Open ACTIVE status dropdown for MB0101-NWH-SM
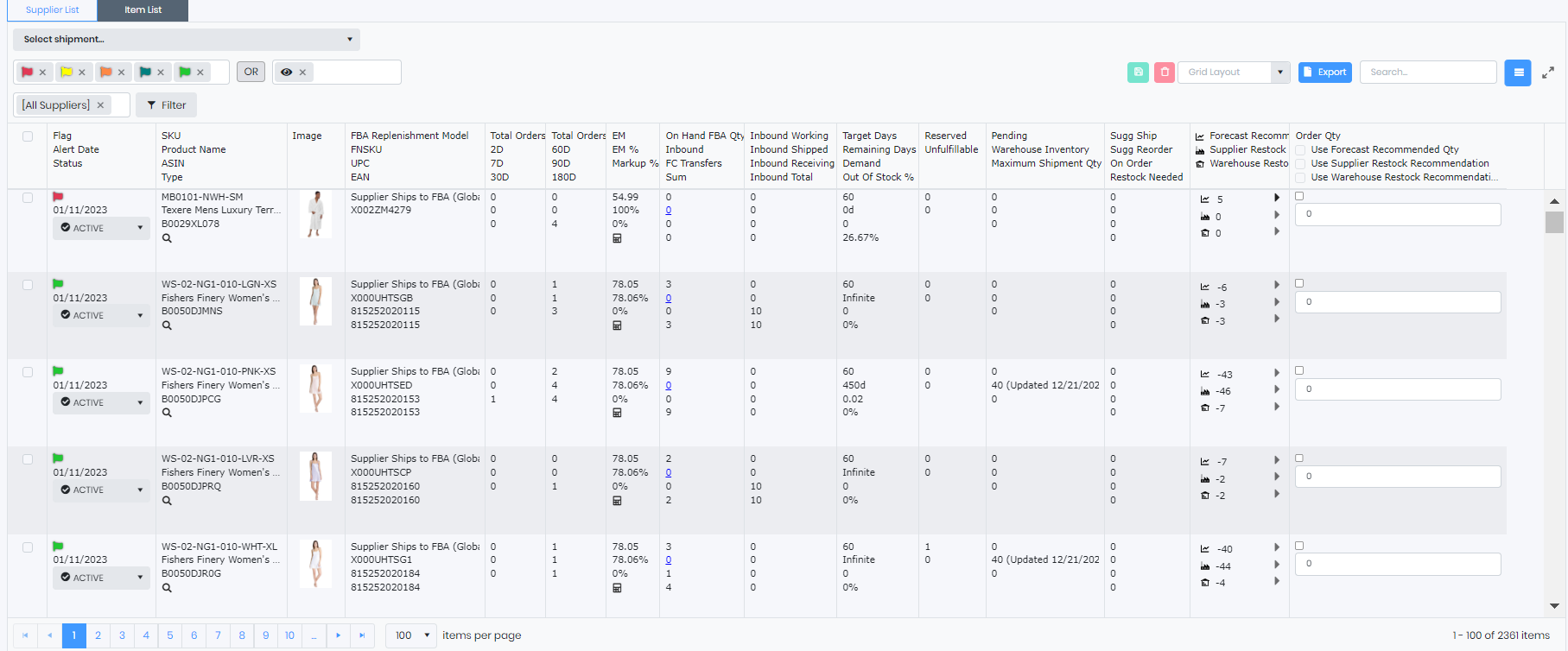 click(101, 228)
